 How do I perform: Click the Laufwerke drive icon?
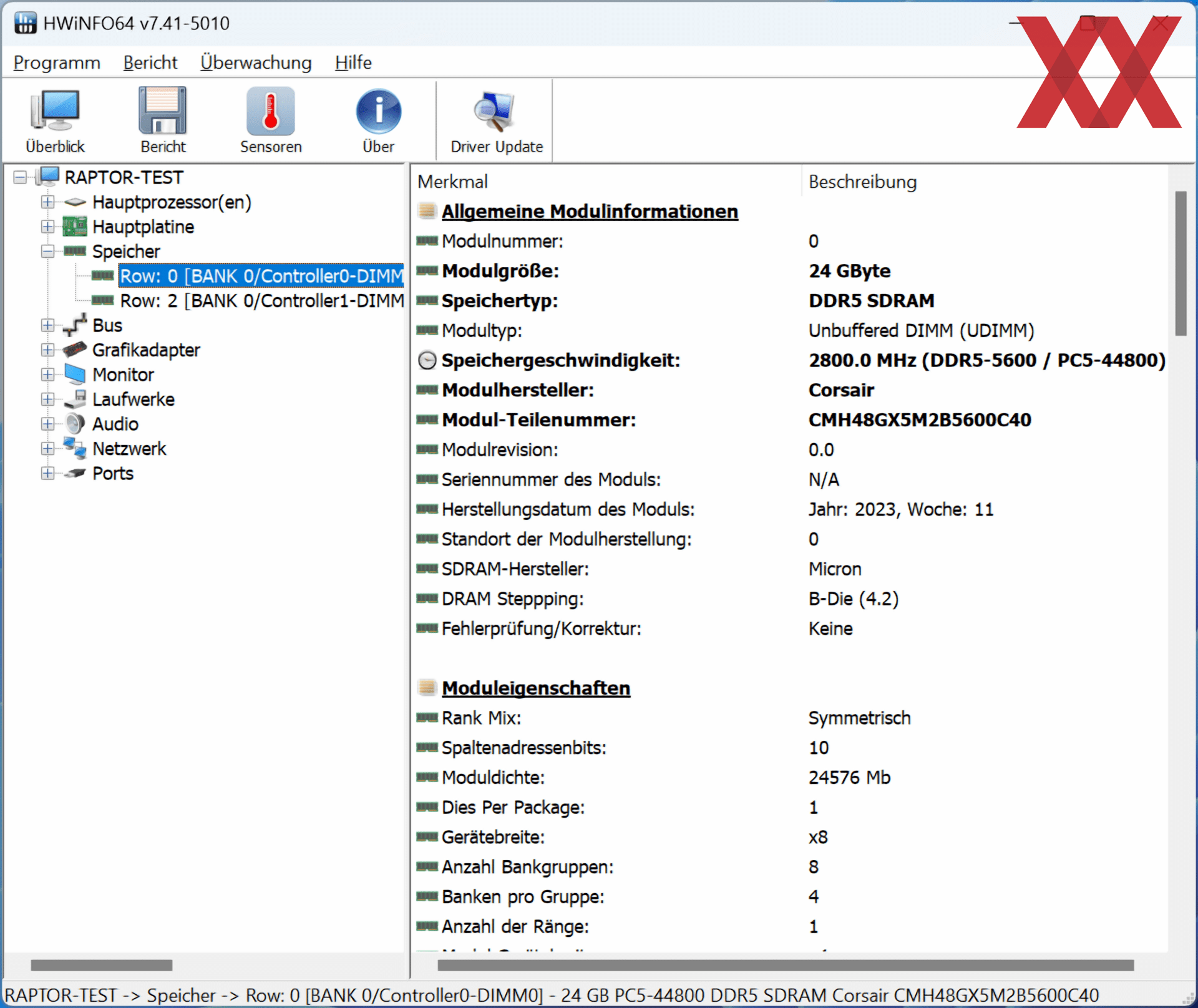pos(75,399)
